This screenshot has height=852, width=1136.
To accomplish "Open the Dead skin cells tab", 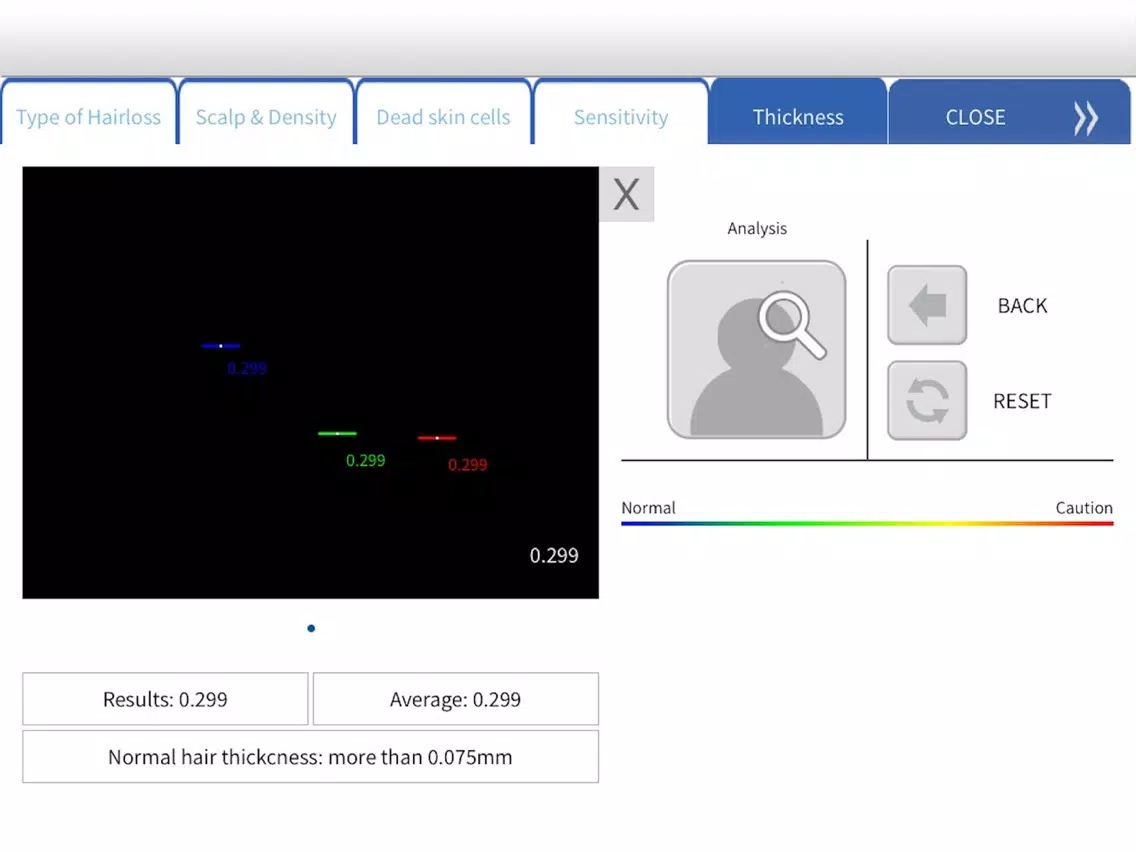I will pos(443,112).
